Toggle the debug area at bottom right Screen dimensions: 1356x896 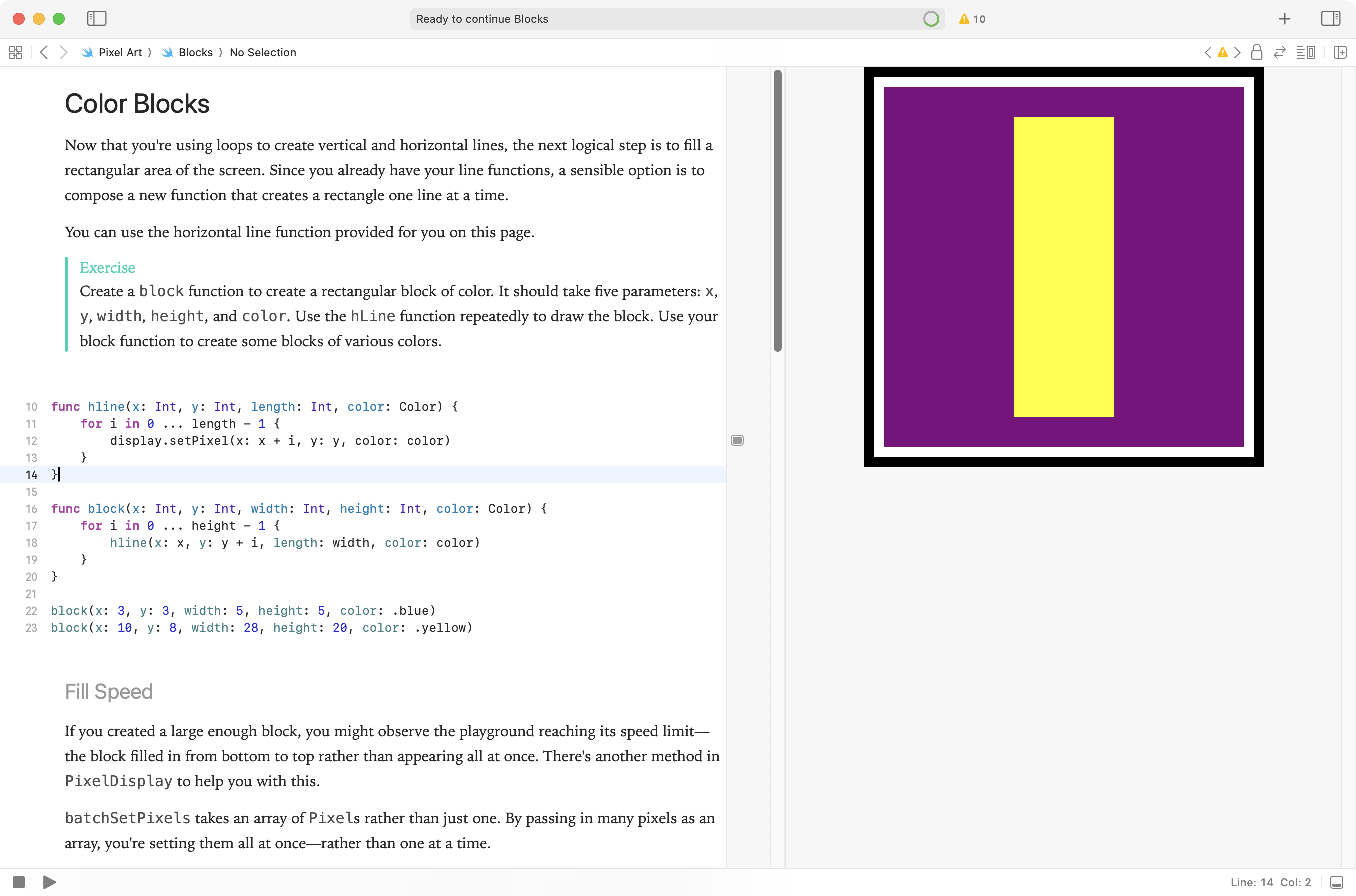coord(1336,882)
